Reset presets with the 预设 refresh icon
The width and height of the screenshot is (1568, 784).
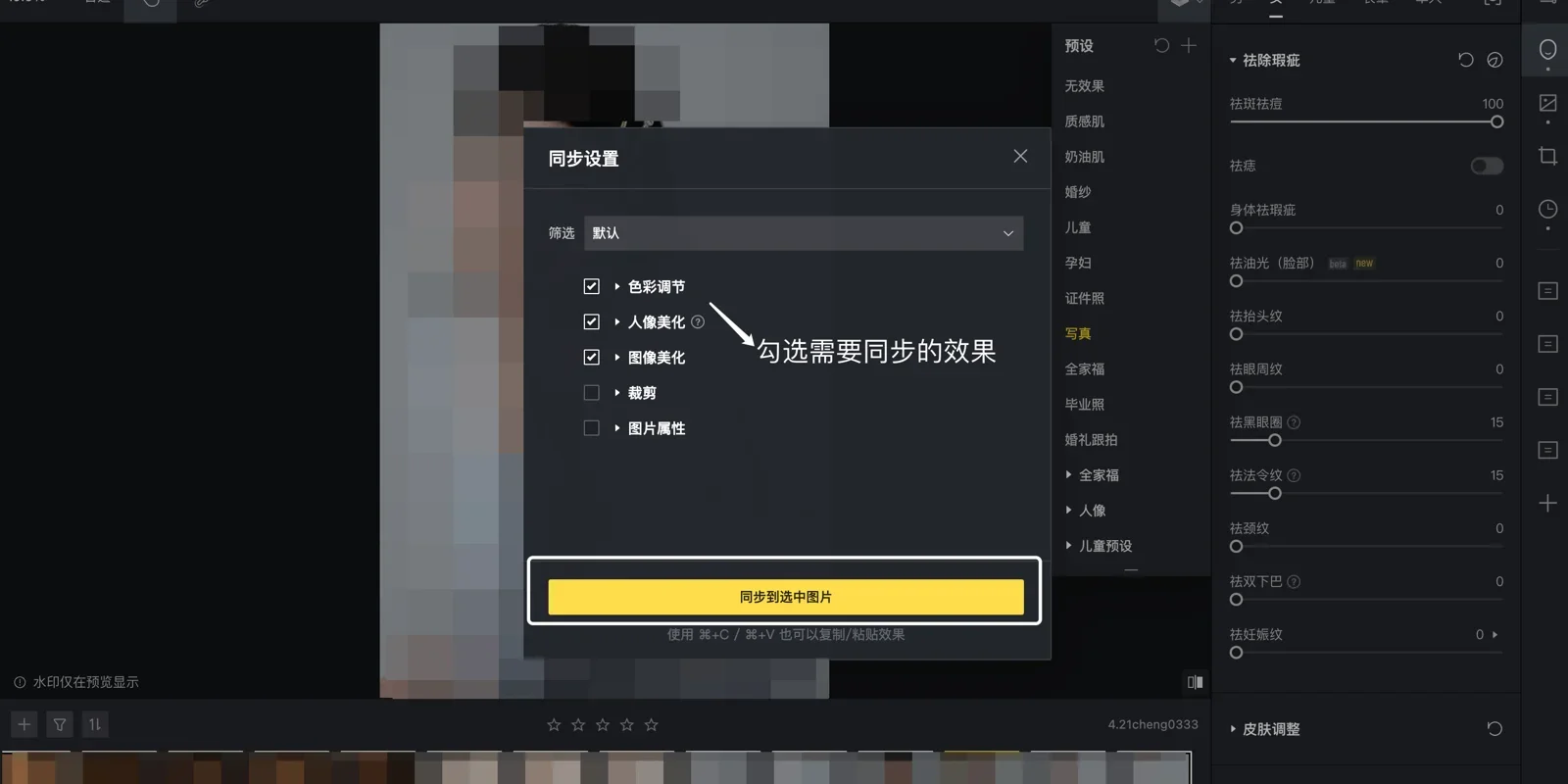(x=1161, y=45)
